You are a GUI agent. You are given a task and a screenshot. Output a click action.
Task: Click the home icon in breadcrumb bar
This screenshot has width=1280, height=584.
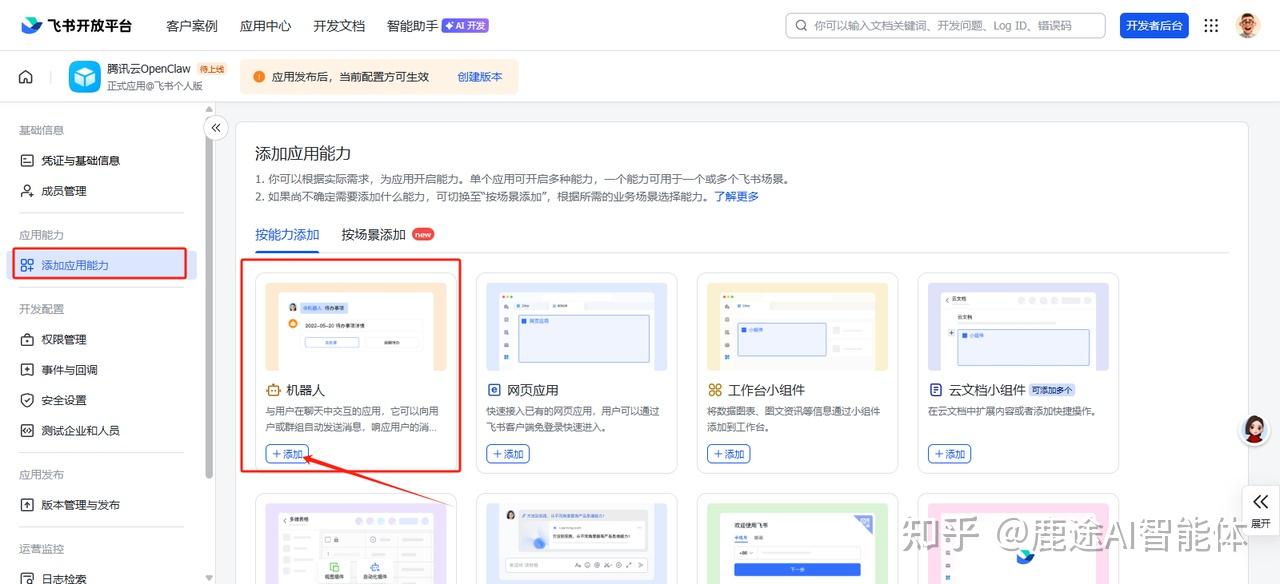coord(26,77)
